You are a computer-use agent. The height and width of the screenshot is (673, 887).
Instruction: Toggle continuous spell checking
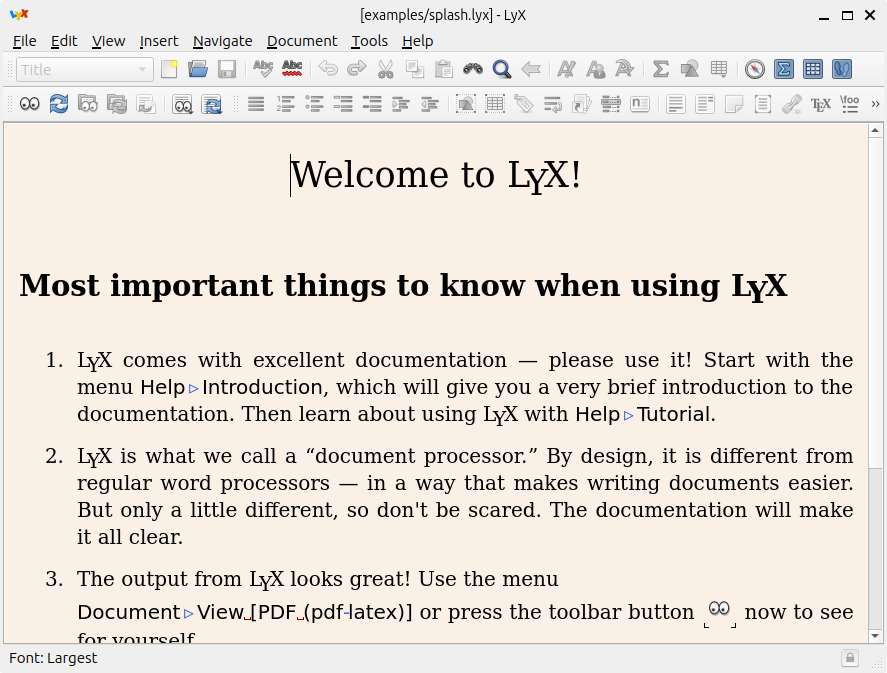click(x=293, y=68)
